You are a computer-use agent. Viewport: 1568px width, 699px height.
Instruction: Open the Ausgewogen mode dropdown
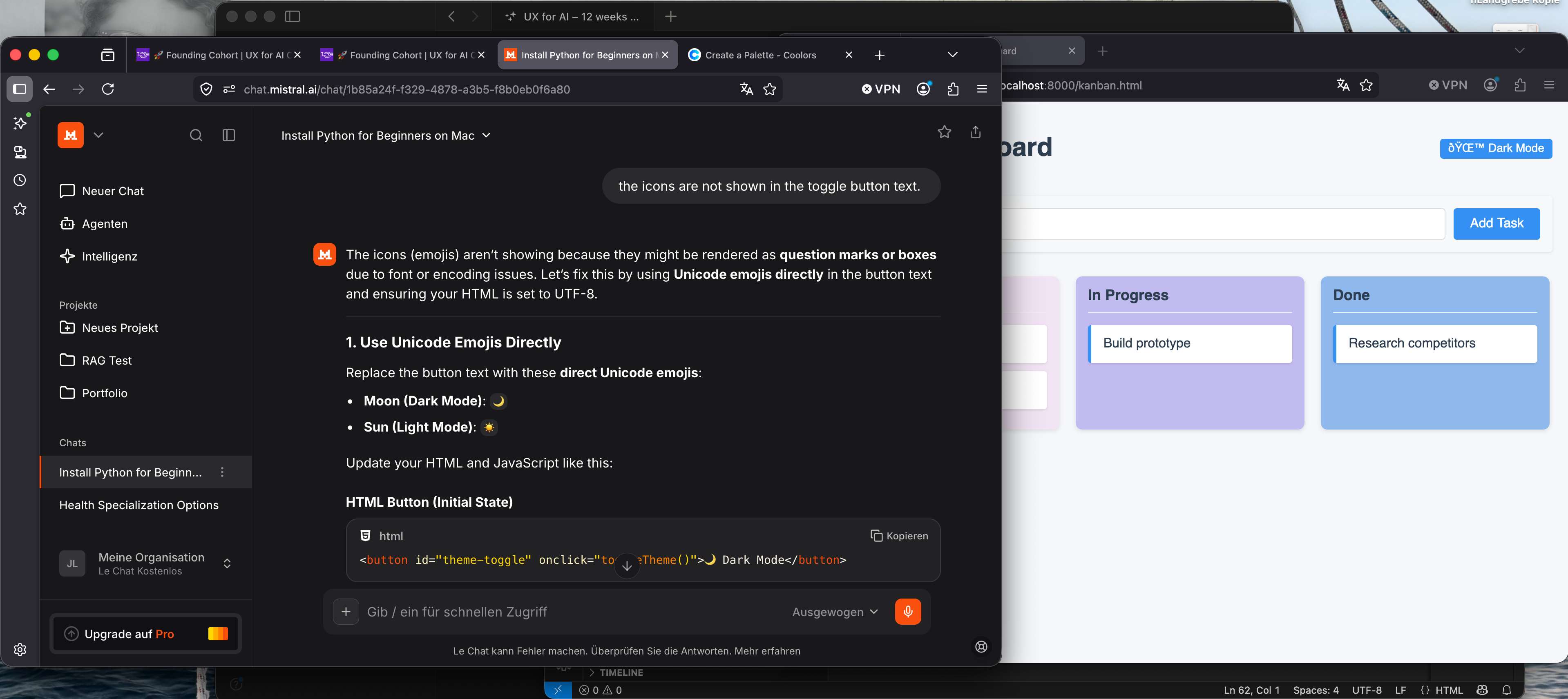835,611
